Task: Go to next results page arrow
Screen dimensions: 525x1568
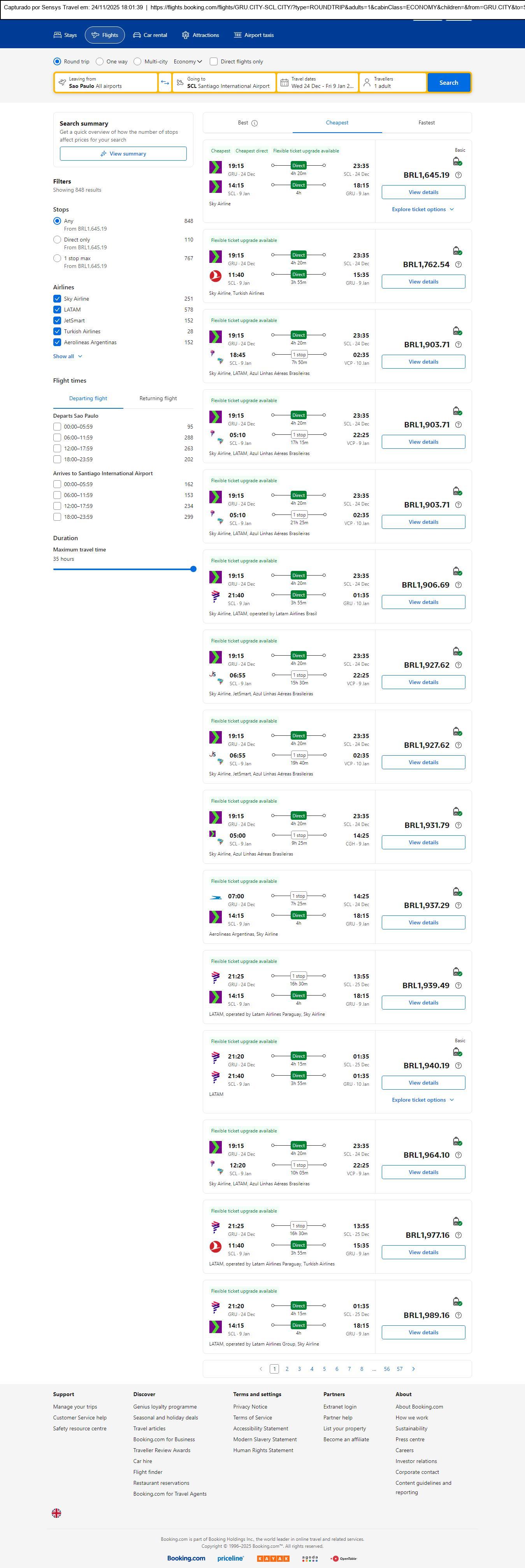Action: [x=414, y=1368]
